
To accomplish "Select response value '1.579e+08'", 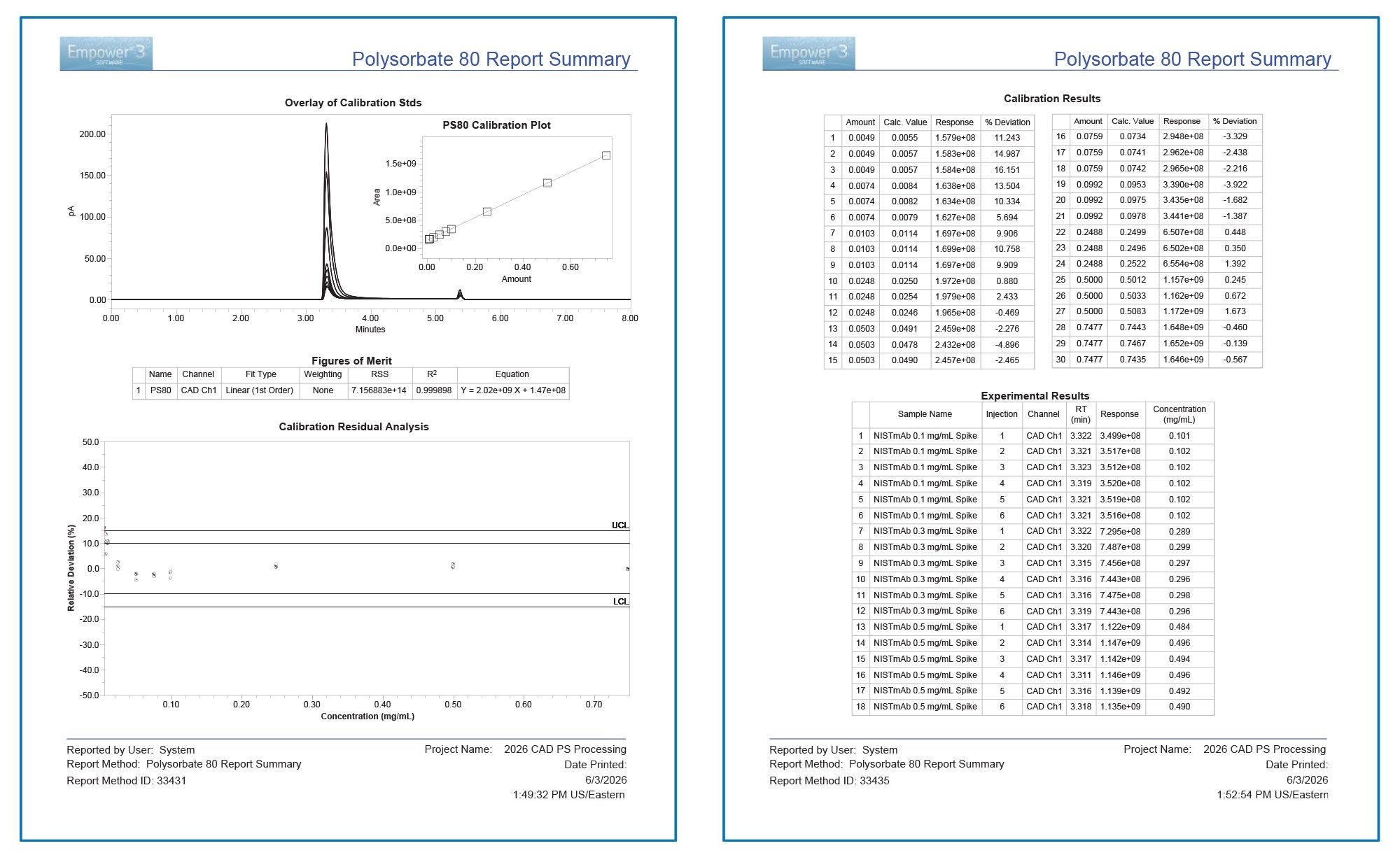I will coord(955,138).
